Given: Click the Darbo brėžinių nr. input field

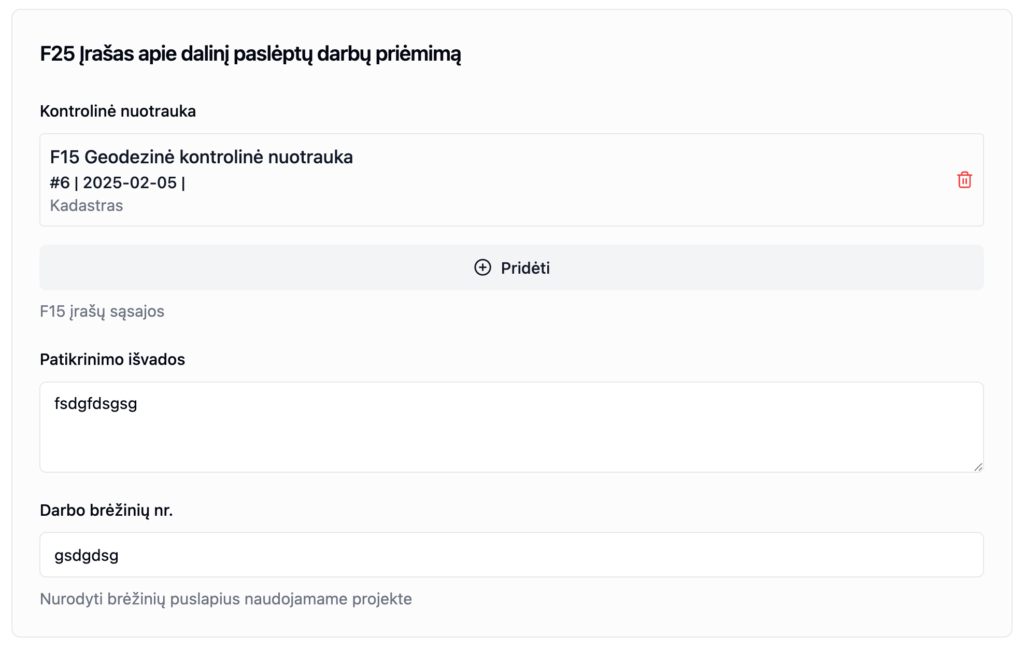Looking at the screenshot, I should pyautogui.click(x=511, y=555).
